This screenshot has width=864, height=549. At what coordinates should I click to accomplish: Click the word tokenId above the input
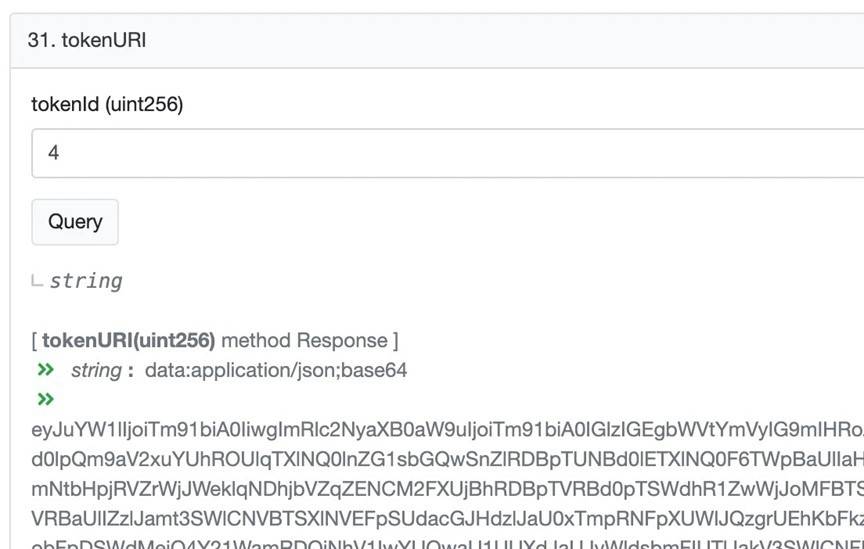pyautogui.click(x=66, y=104)
